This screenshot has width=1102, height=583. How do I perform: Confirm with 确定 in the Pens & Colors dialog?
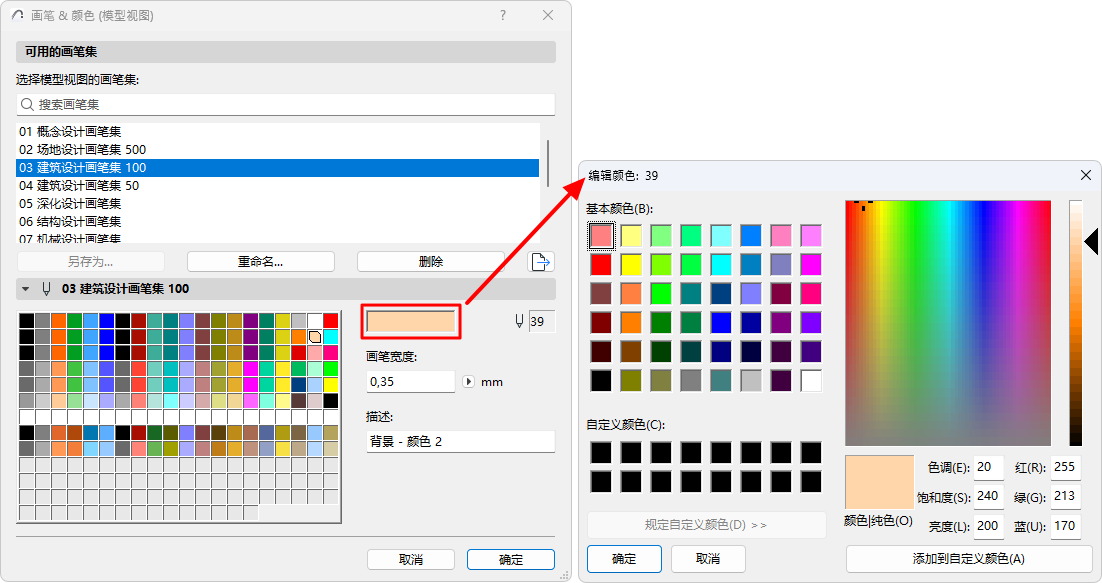pos(510,559)
